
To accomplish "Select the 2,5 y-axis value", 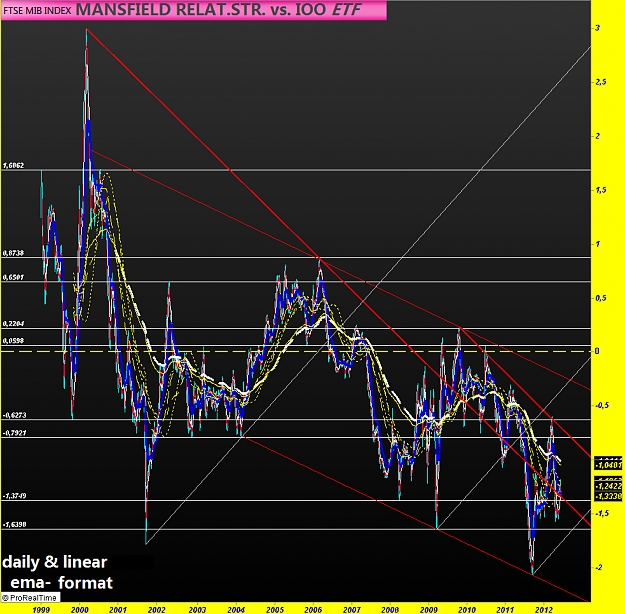I will [x=601, y=82].
